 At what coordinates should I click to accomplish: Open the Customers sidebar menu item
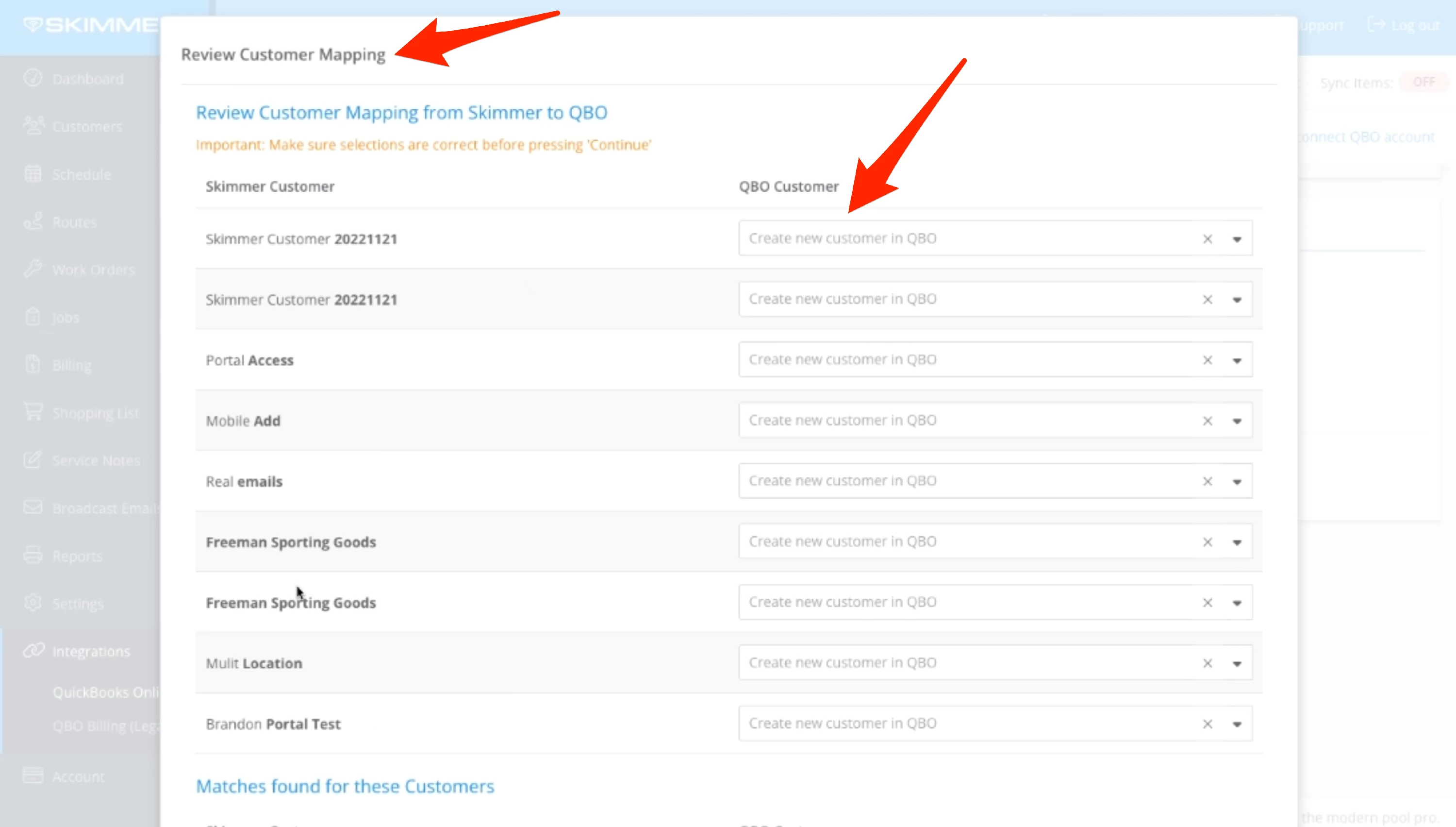tap(87, 126)
